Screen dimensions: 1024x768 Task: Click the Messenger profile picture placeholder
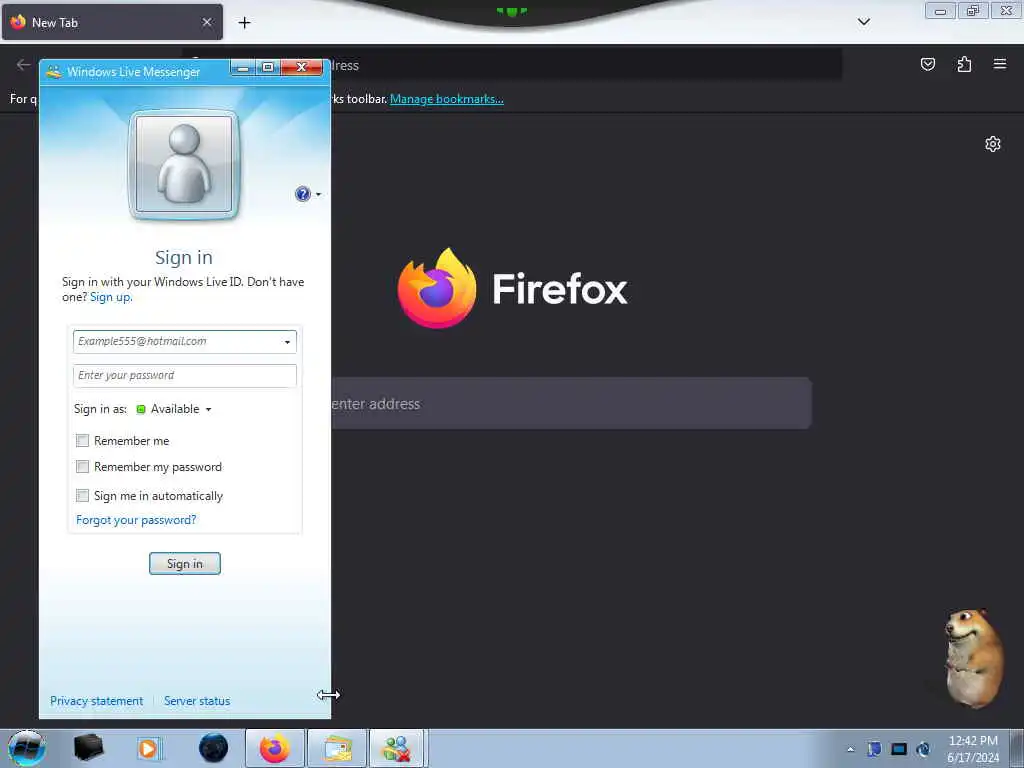[184, 165]
